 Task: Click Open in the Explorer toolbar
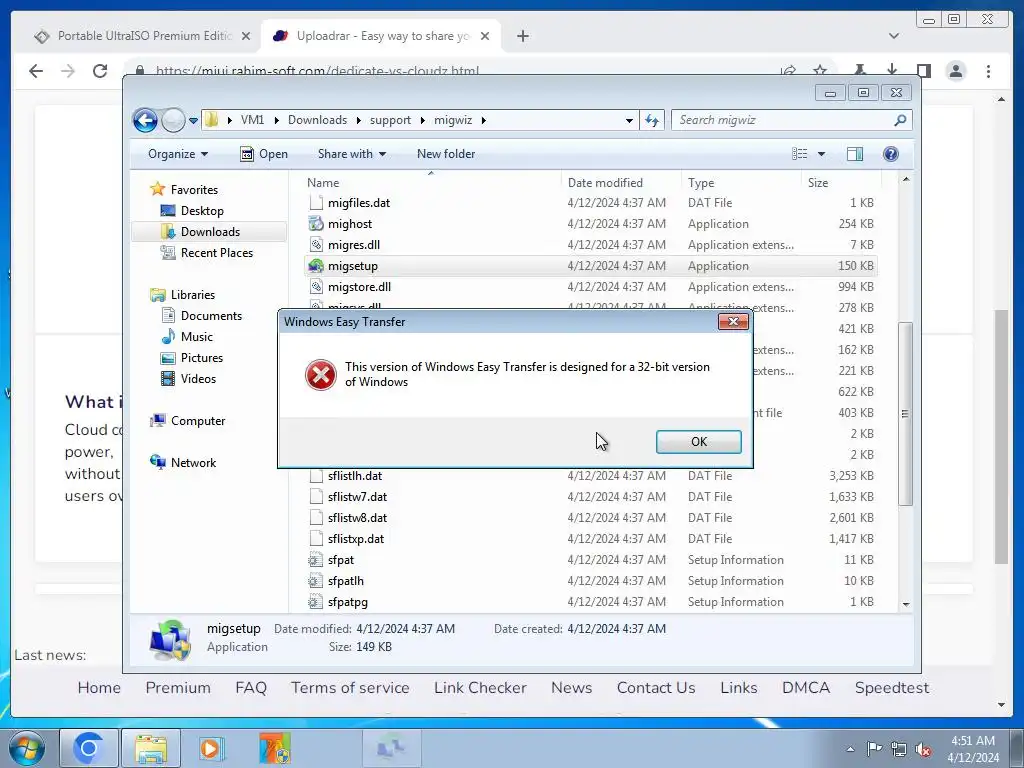click(264, 154)
